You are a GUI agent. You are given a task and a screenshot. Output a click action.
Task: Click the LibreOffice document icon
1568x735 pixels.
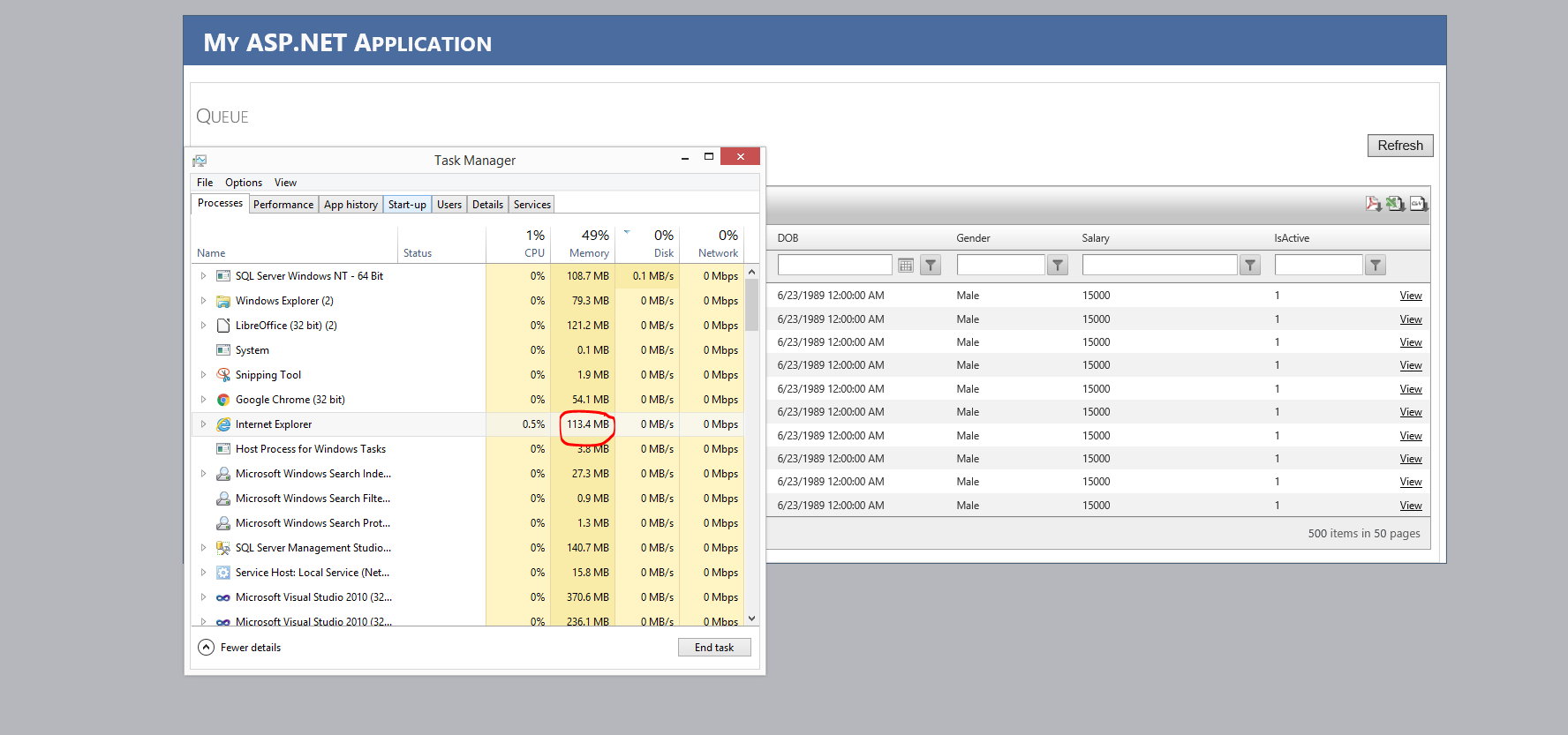[223, 326]
